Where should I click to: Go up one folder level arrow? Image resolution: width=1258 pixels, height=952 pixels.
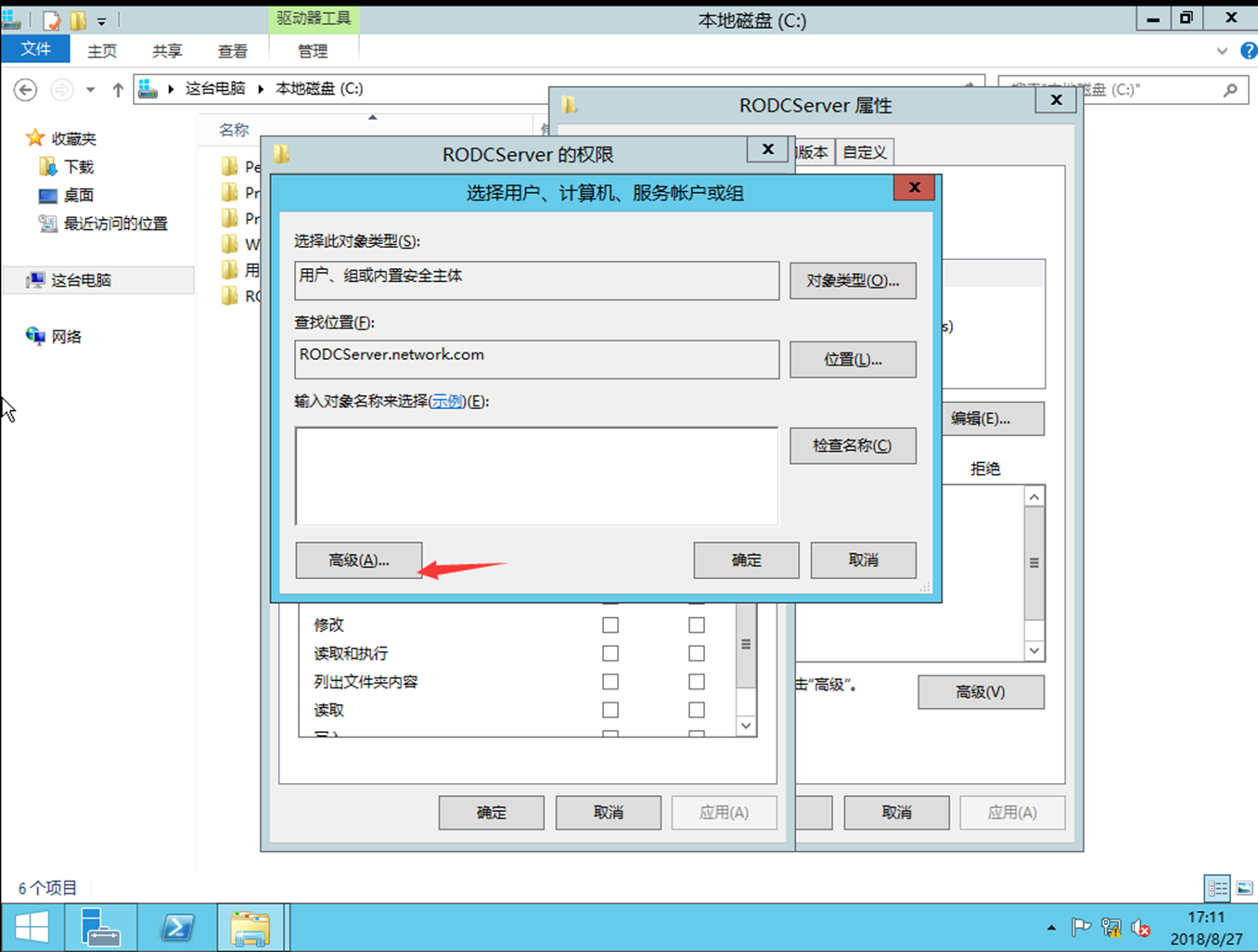coord(118,90)
